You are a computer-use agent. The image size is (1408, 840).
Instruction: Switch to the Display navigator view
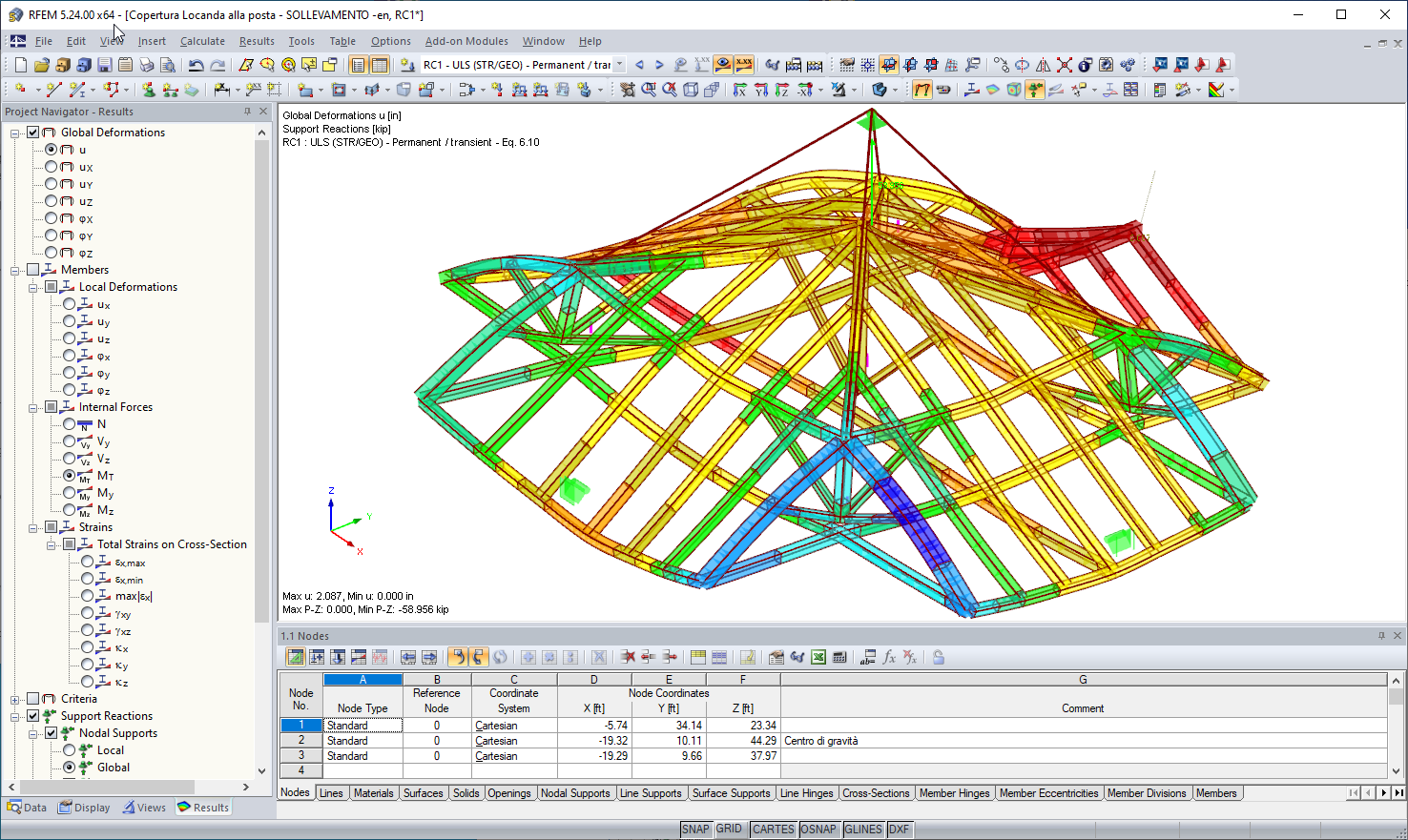click(x=84, y=808)
